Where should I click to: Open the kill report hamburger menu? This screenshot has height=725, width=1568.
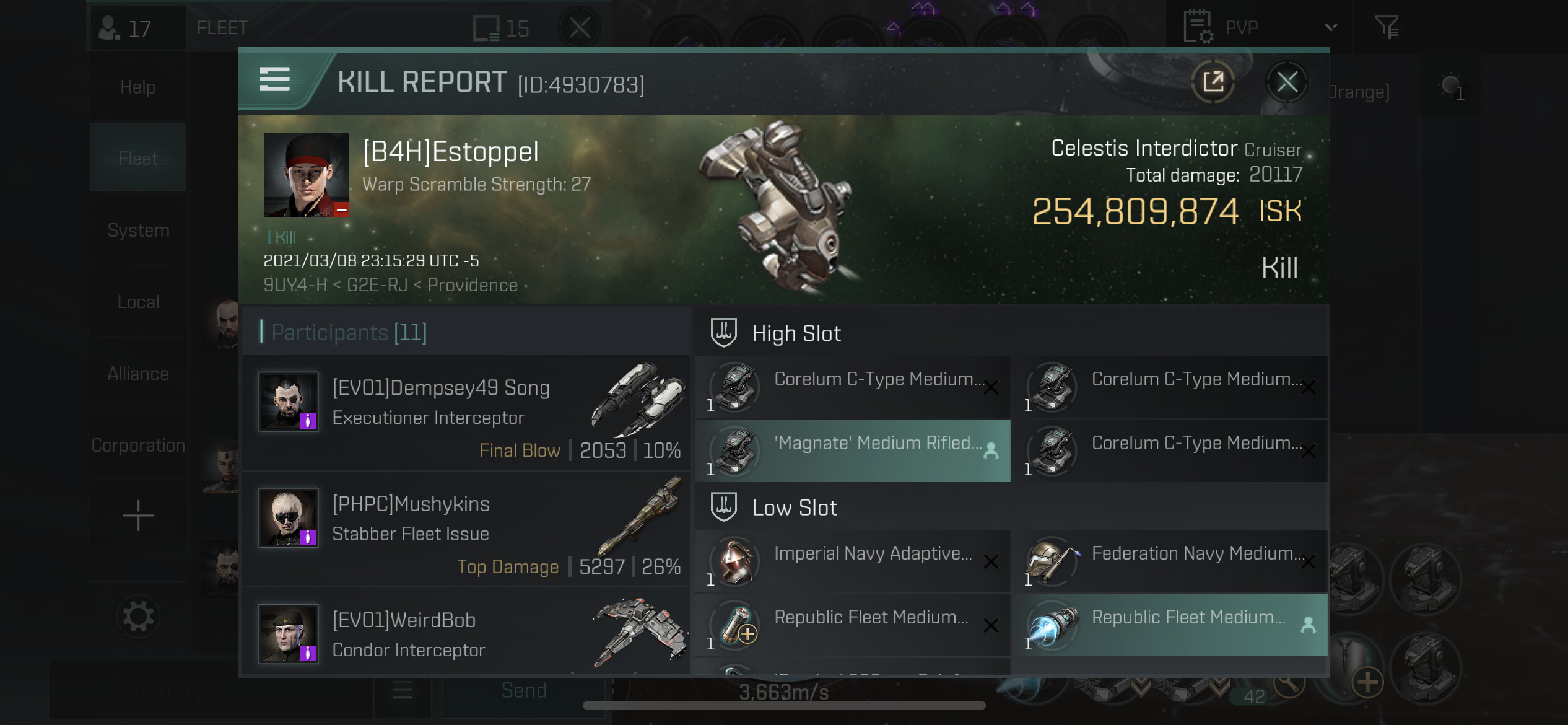[x=274, y=80]
